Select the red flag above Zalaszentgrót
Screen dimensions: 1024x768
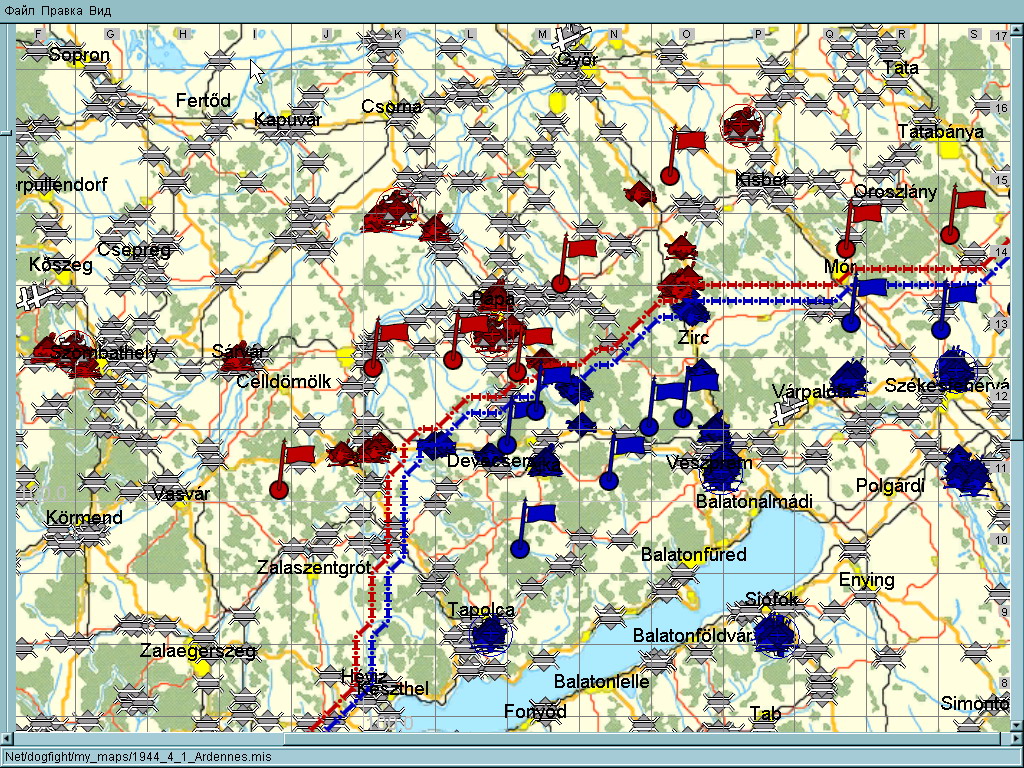tap(297, 456)
